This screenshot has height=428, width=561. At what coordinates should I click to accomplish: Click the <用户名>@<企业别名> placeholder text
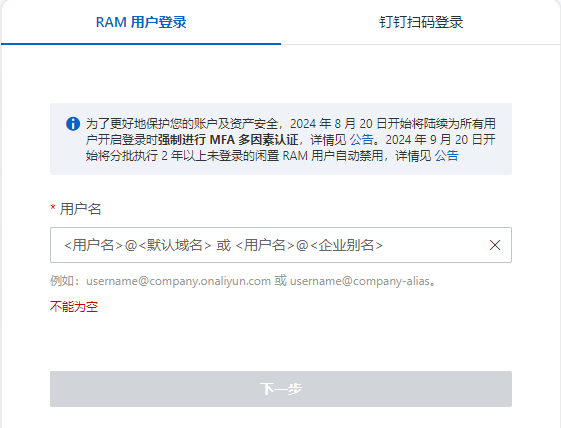point(309,245)
